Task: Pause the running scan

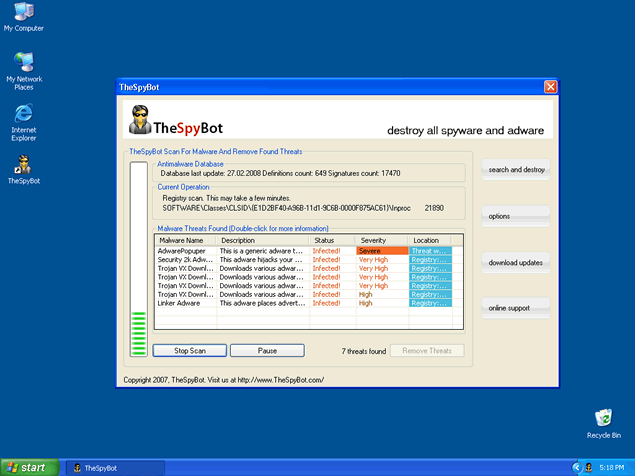Action: 267,351
